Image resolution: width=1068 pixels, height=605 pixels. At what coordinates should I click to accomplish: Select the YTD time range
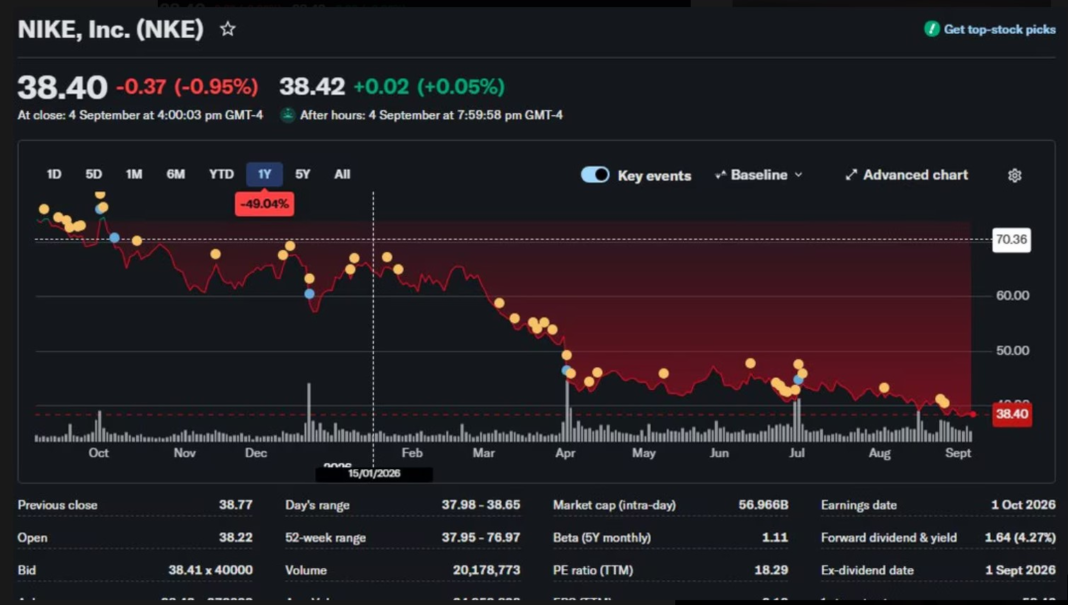221,174
